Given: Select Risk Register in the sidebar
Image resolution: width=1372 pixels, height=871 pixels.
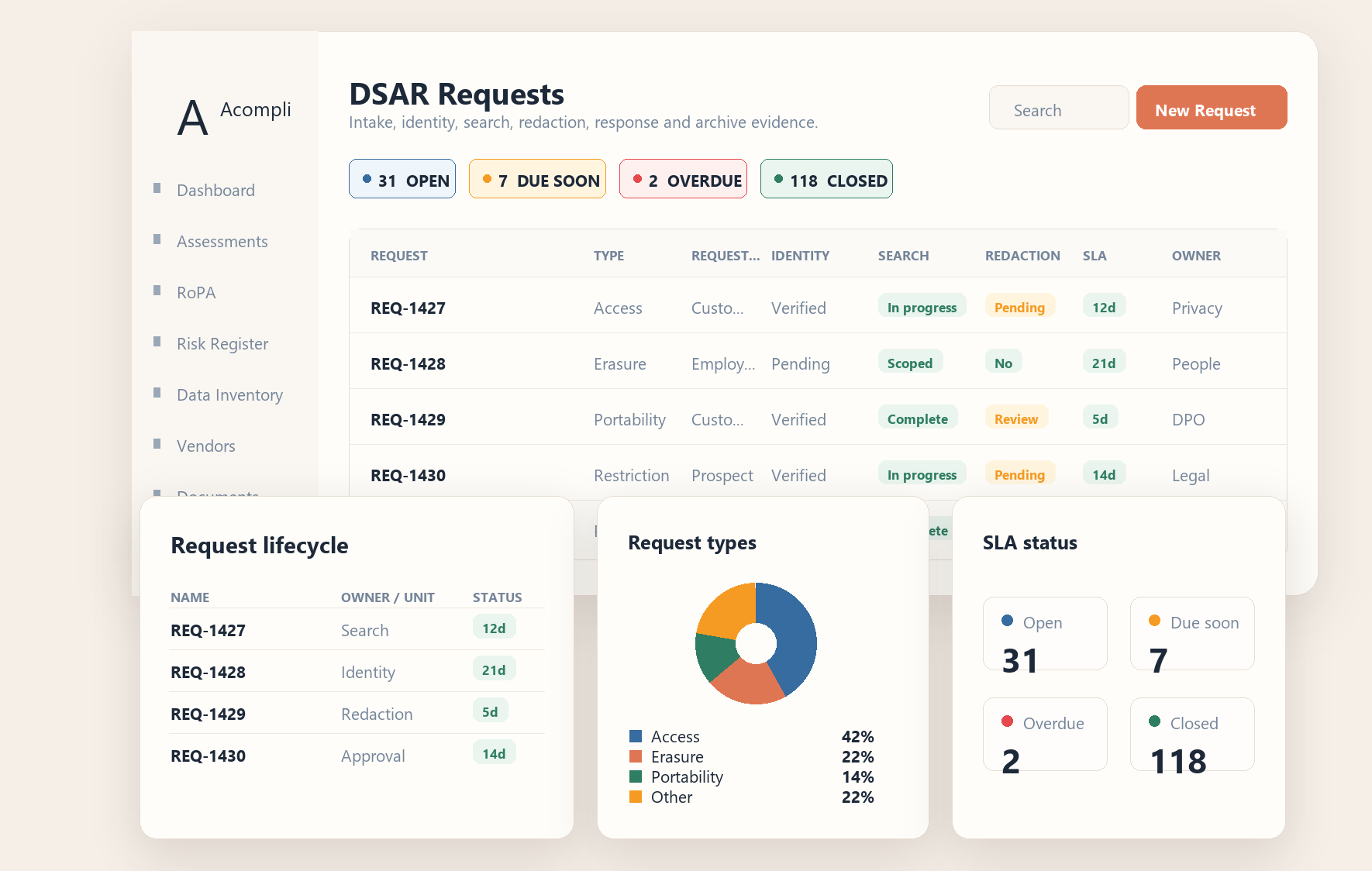Looking at the screenshot, I should click(x=222, y=344).
